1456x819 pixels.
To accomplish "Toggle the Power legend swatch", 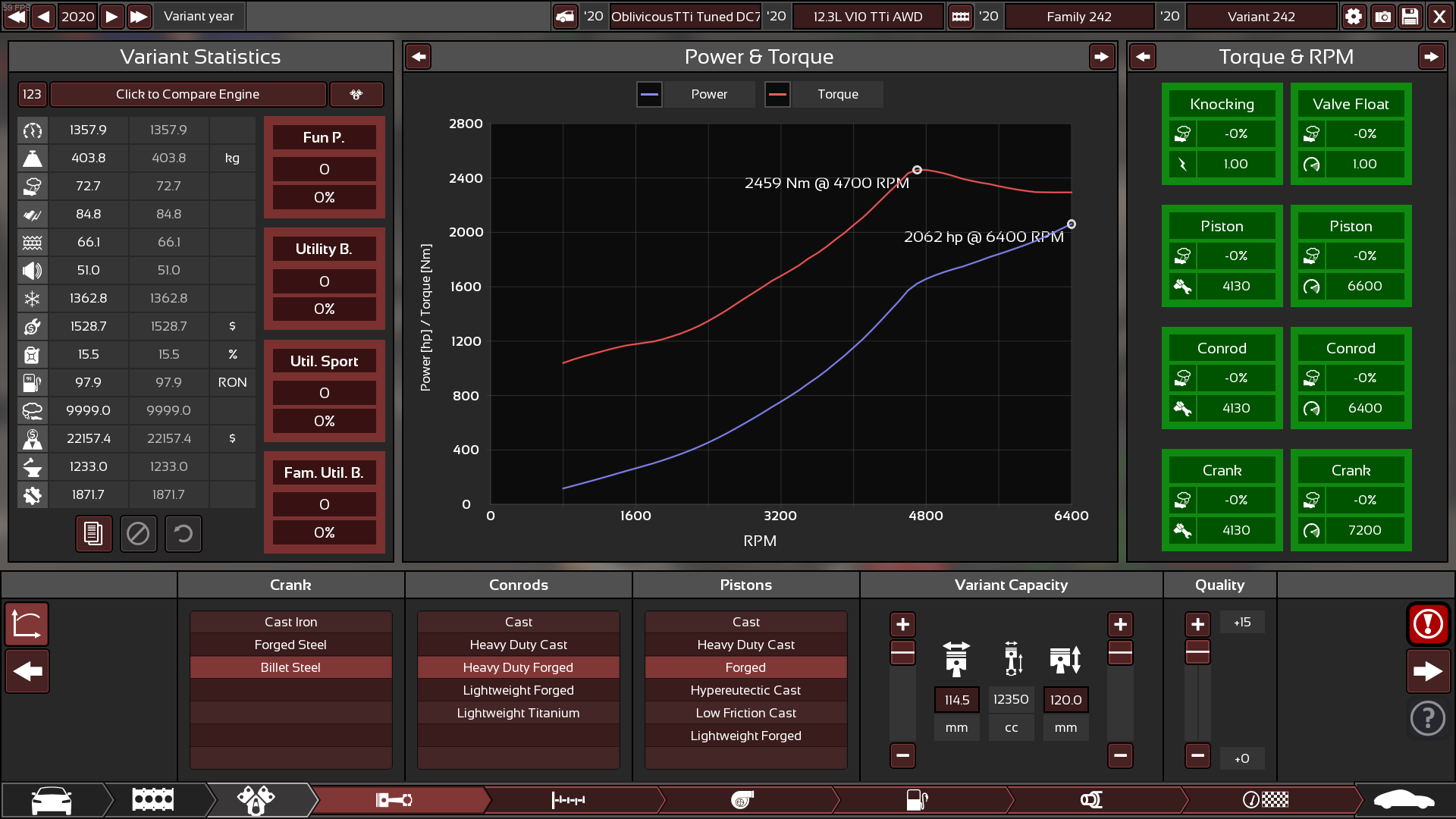I will [649, 94].
